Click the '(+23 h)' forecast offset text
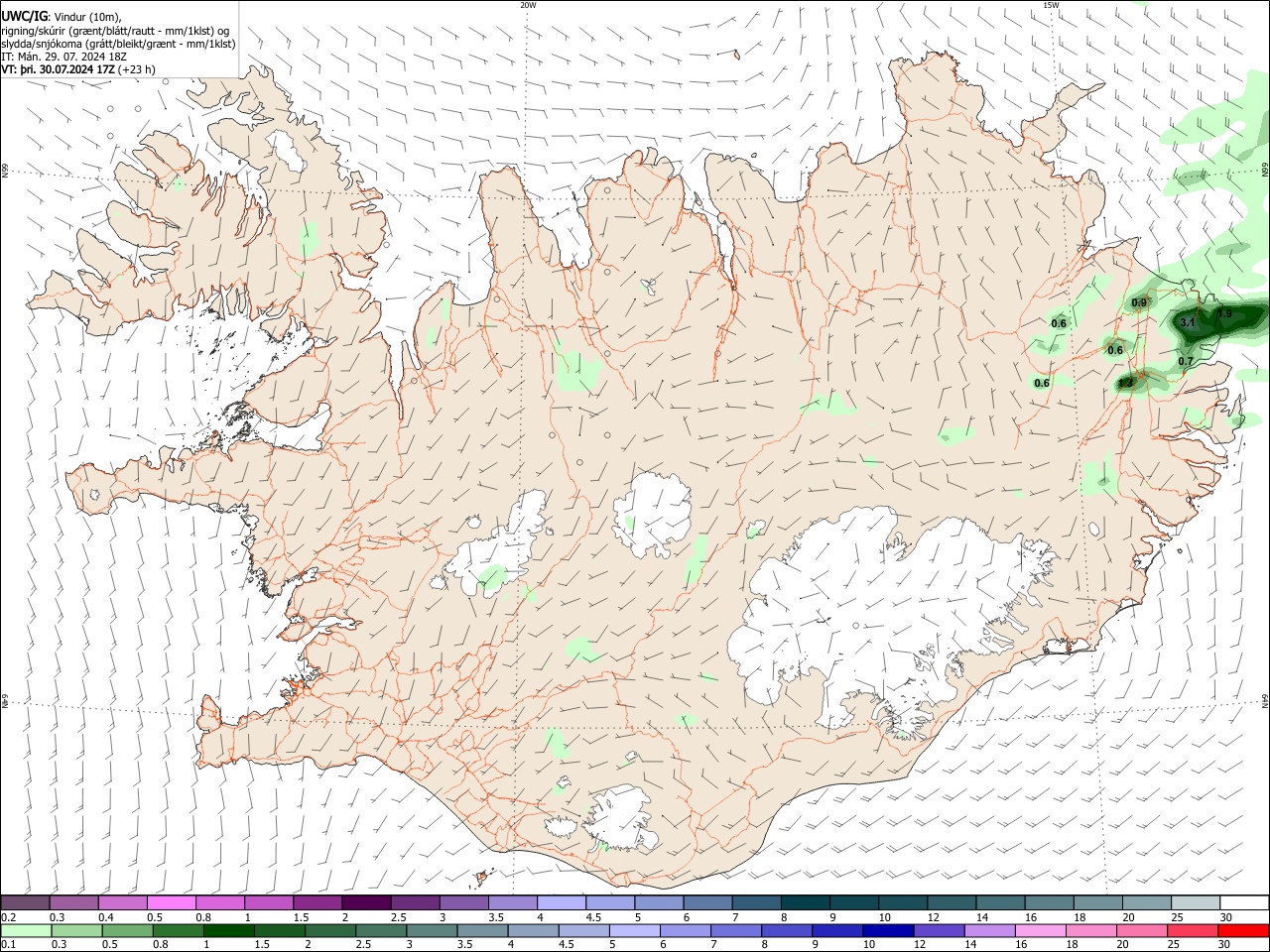This screenshot has width=1270, height=952. (x=137, y=69)
